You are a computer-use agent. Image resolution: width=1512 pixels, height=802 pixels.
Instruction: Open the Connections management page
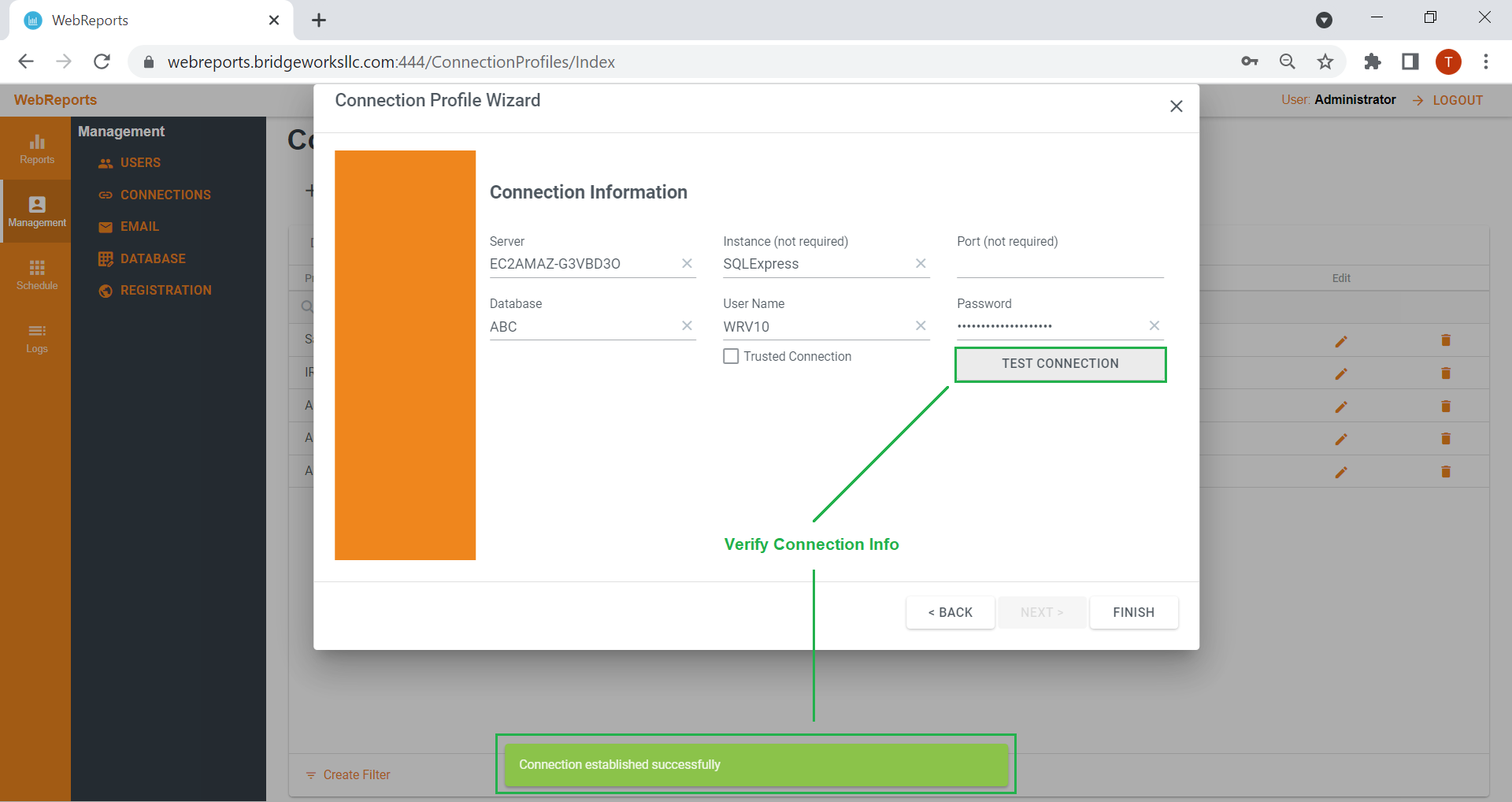point(154,195)
